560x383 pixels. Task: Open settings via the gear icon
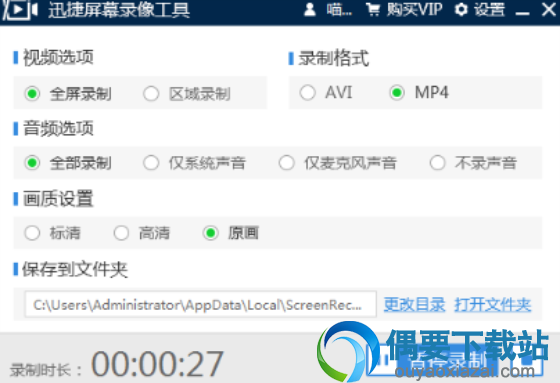(x=461, y=10)
